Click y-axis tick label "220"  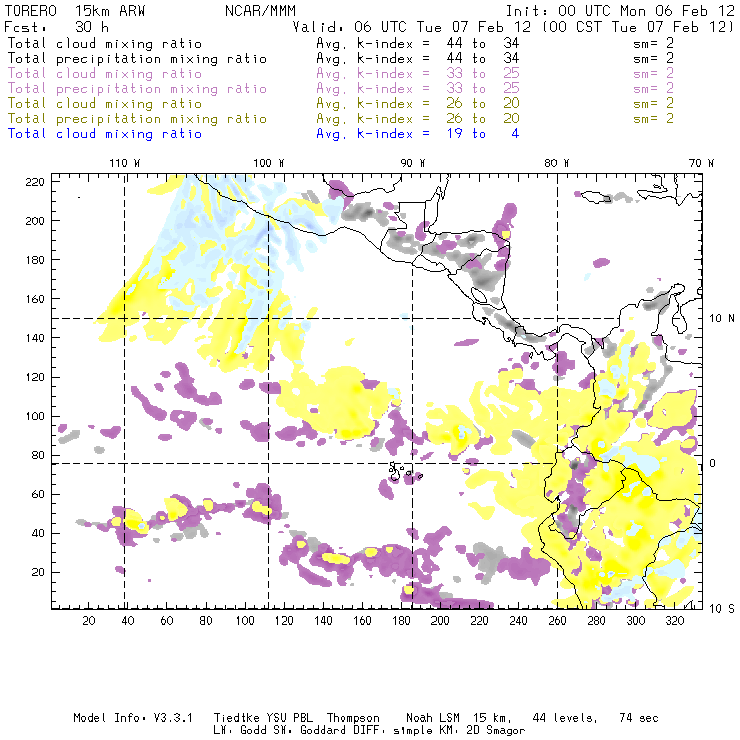click(x=35, y=182)
